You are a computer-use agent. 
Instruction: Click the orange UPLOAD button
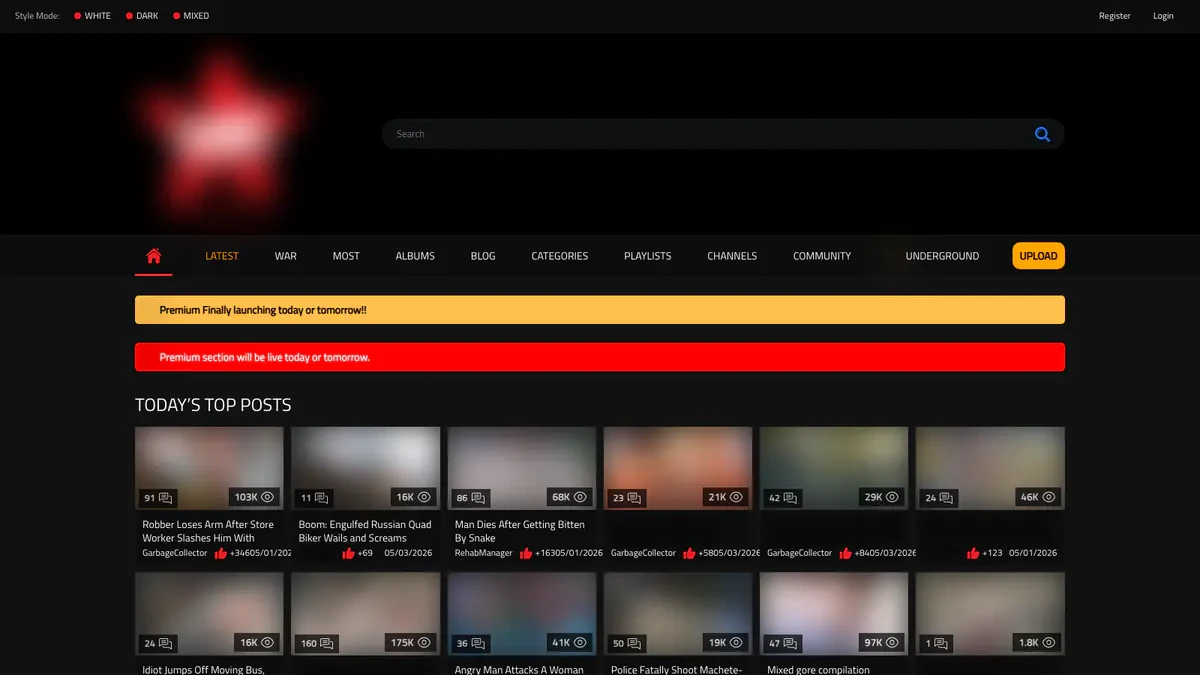point(1038,256)
